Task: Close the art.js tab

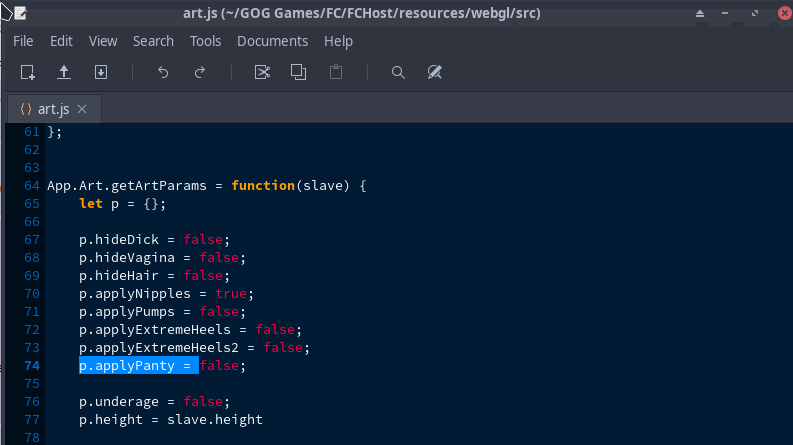Action: [82, 109]
